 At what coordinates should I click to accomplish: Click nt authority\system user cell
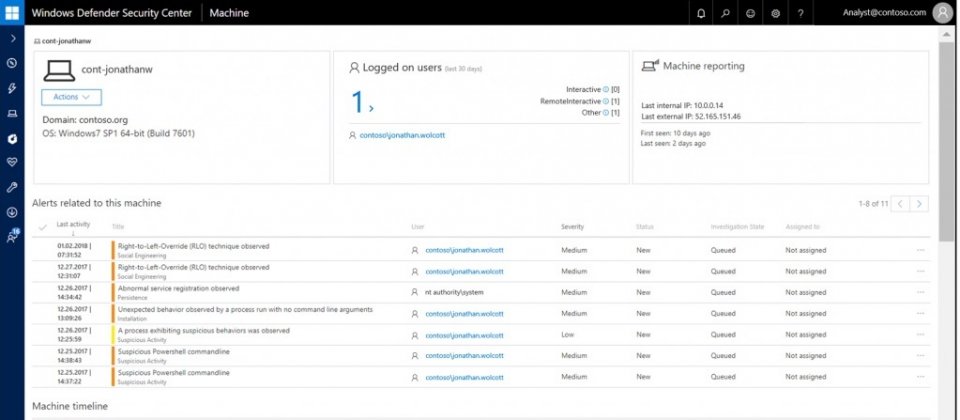[x=454, y=293]
